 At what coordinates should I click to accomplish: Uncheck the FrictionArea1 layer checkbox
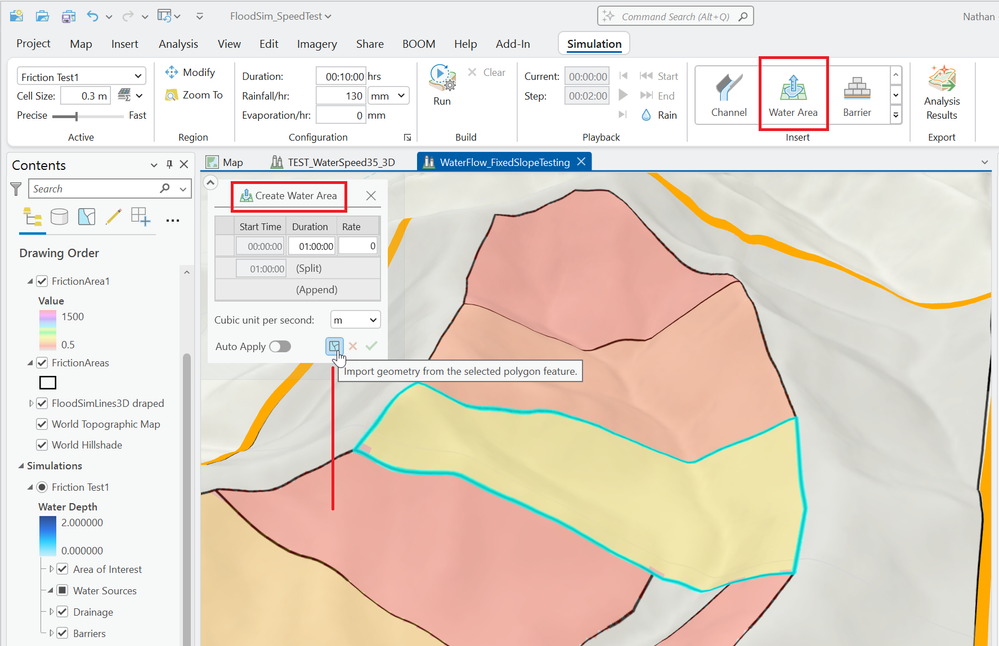(x=42, y=281)
